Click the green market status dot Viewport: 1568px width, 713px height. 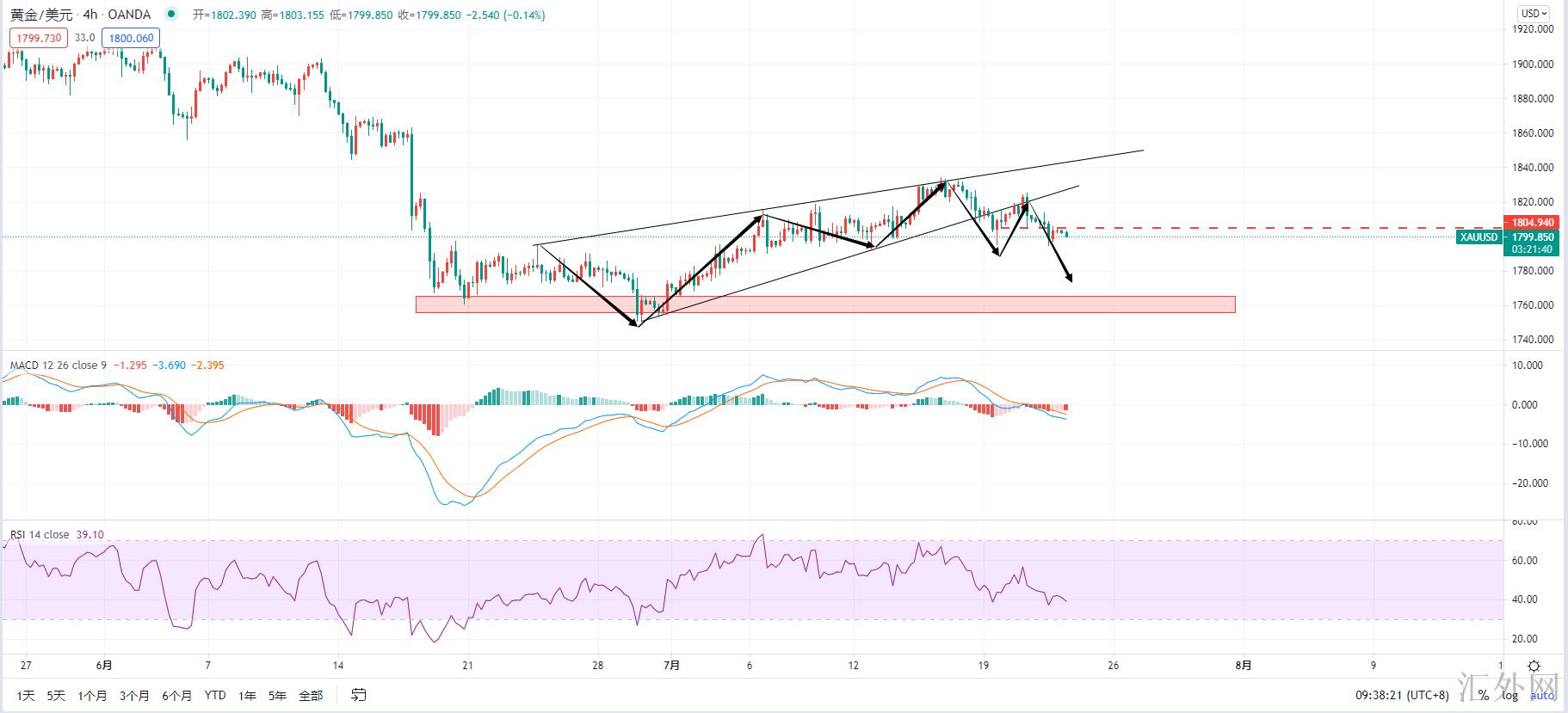(x=172, y=14)
